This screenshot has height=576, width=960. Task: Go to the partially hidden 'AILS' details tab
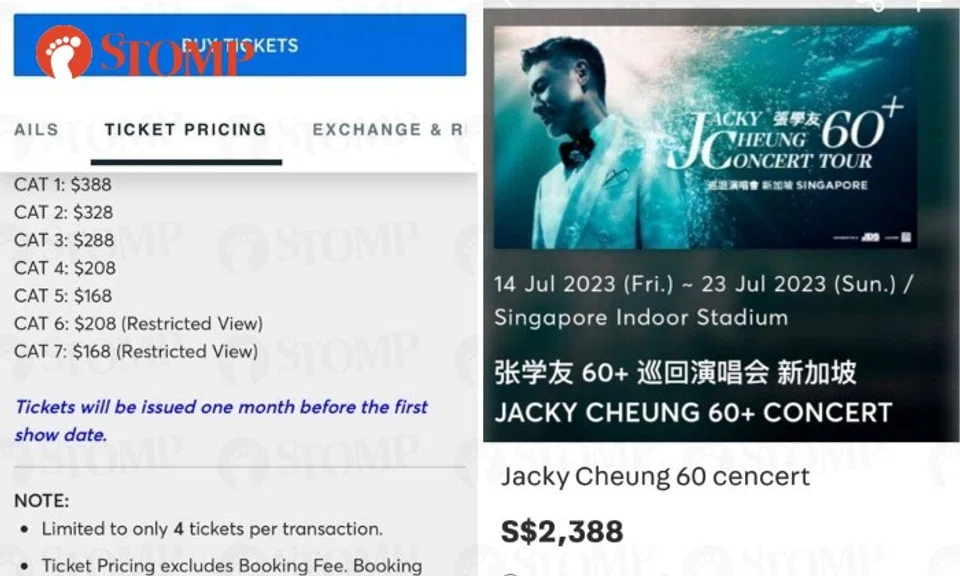click(x=36, y=130)
